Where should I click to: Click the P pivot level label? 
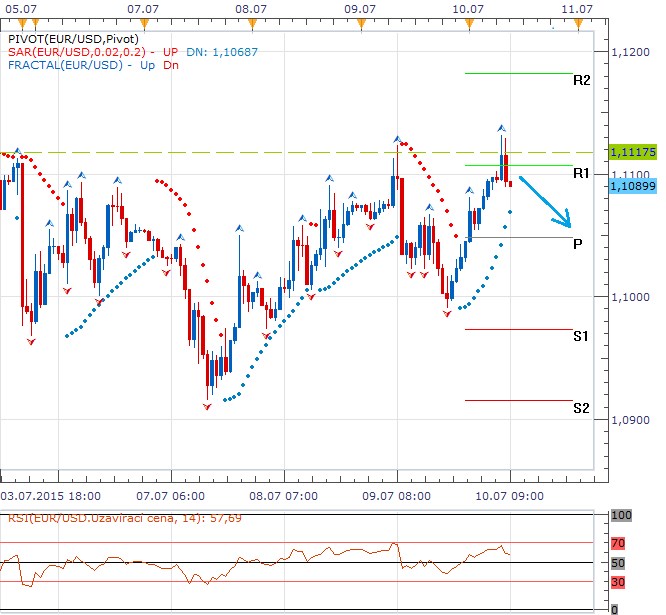click(577, 244)
